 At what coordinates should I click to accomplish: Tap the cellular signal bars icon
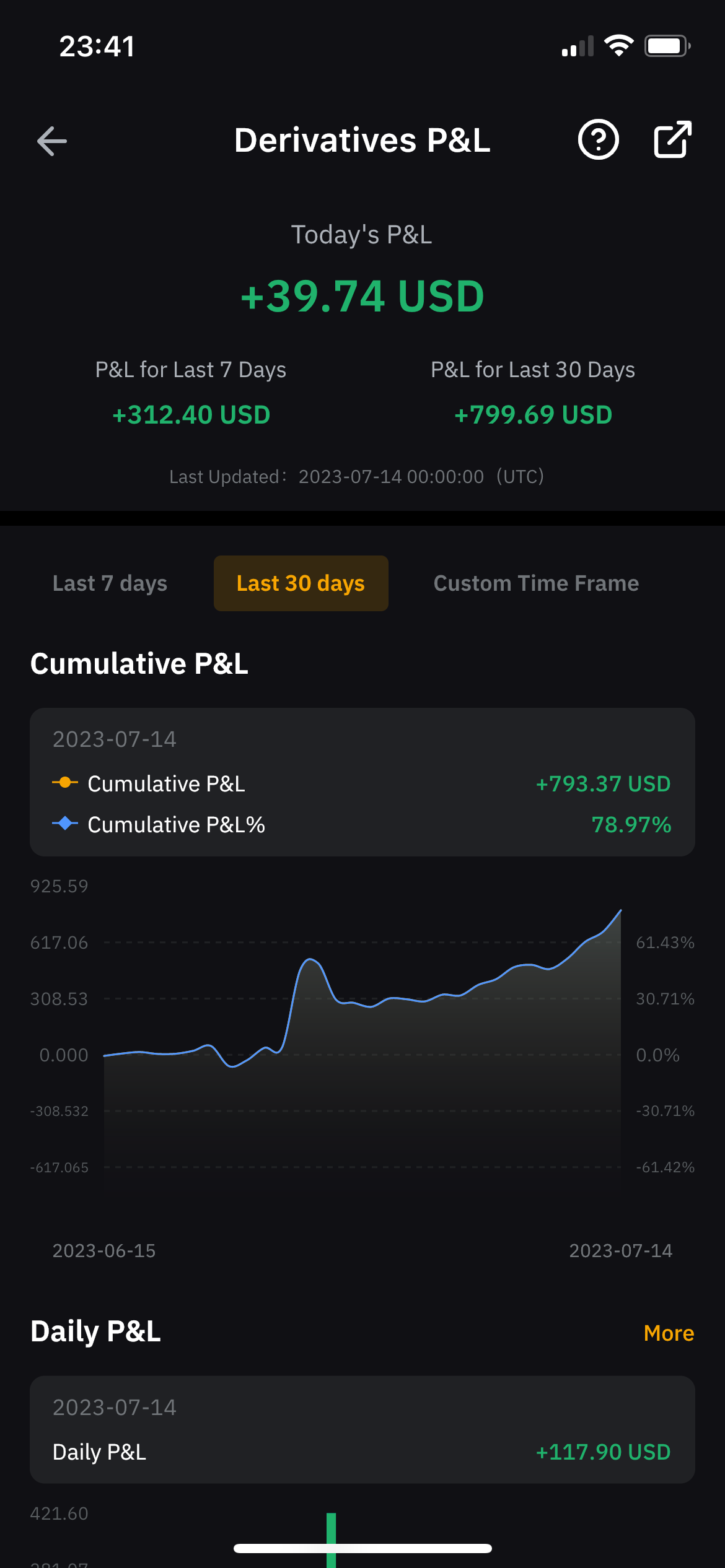(x=578, y=46)
